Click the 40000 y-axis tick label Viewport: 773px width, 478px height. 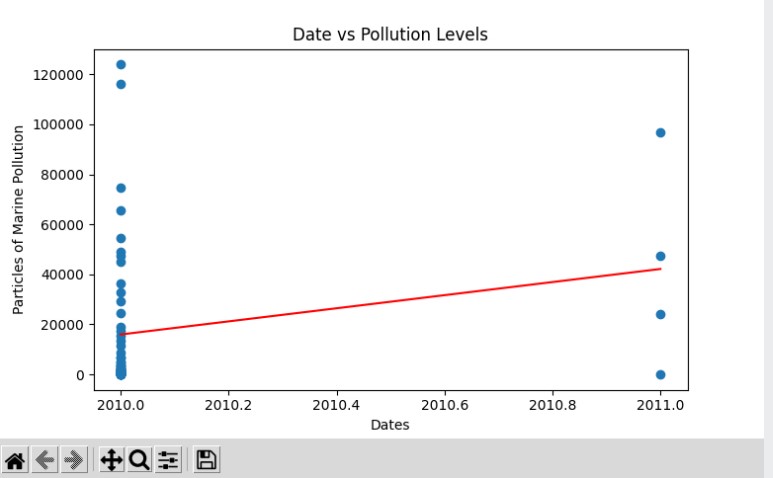62,275
